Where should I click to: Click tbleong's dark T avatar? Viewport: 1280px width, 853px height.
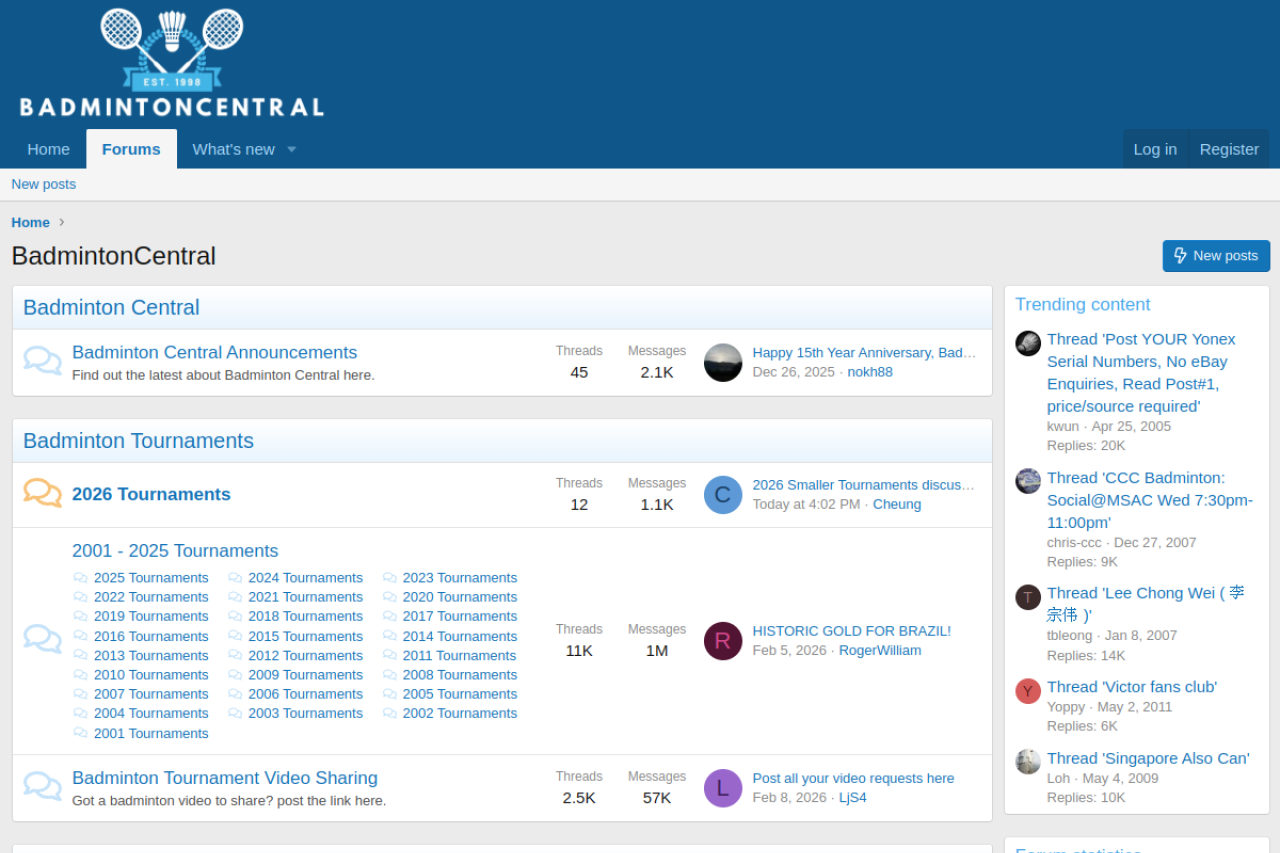click(x=1028, y=597)
